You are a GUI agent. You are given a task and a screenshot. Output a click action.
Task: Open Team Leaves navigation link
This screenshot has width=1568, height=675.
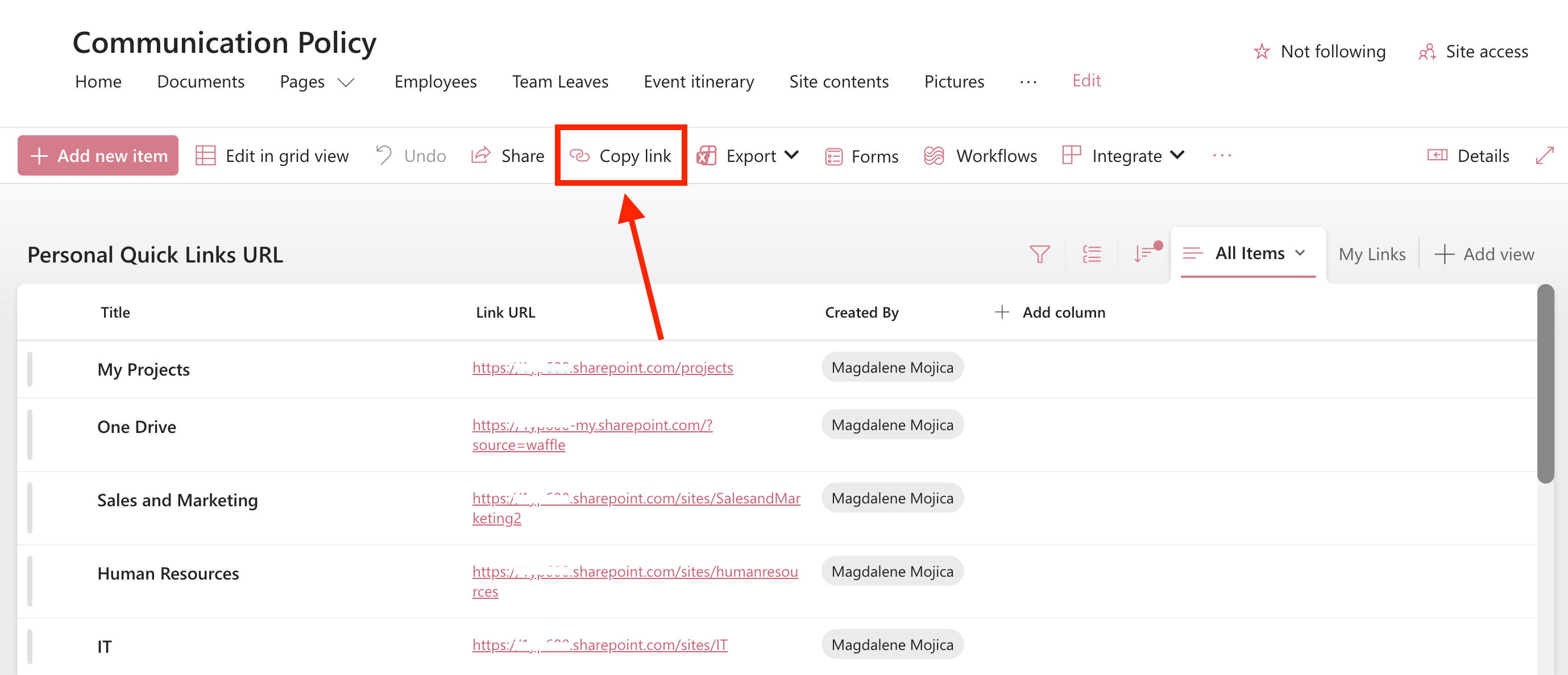coord(560,81)
